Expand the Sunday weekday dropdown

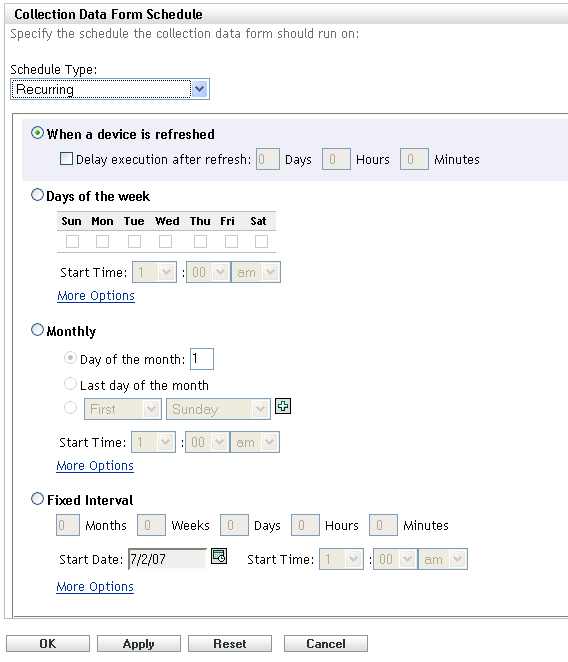(x=218, y=409)
